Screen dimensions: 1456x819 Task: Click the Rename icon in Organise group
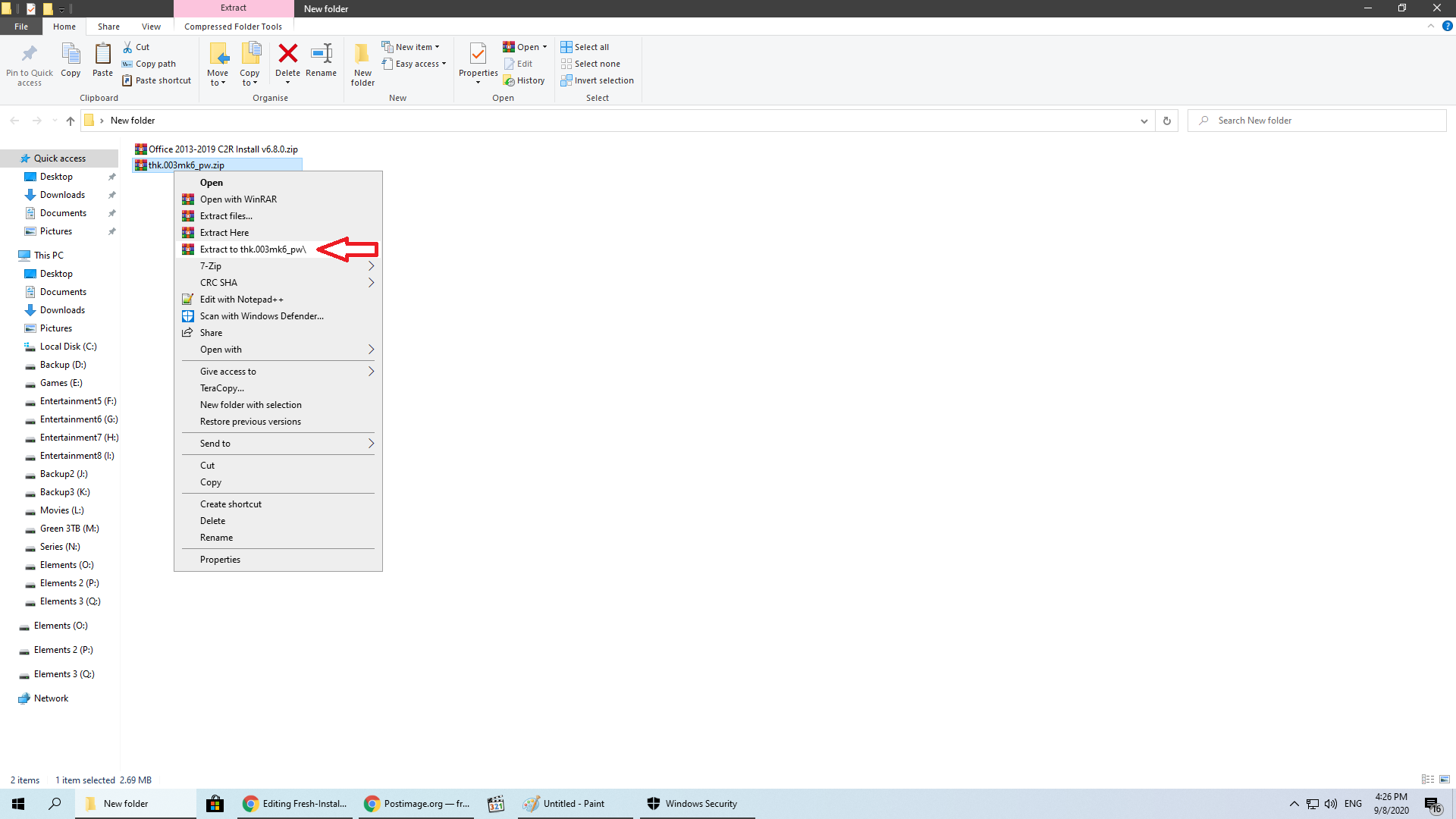[321, 55]
